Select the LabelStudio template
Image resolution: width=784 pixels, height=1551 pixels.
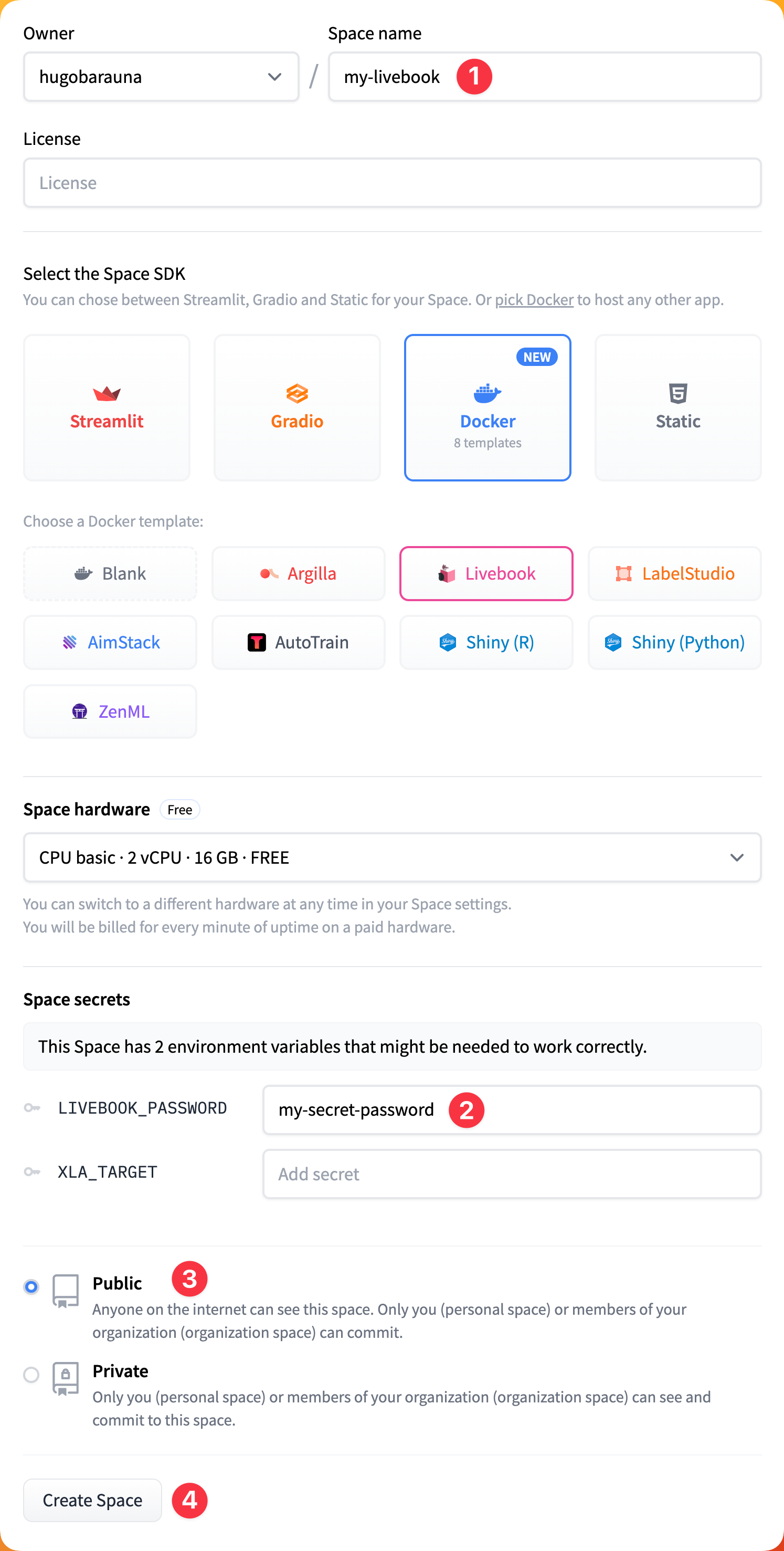pyautogui.click(x=674, y=573)
